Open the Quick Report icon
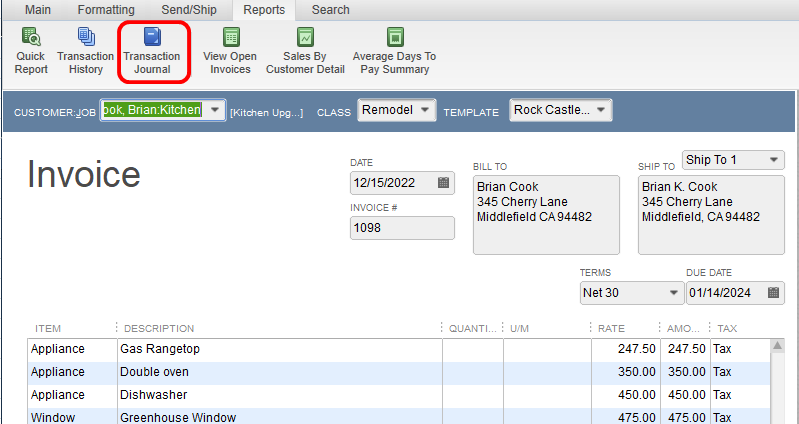The image size is (799, 424). [31, 51]
